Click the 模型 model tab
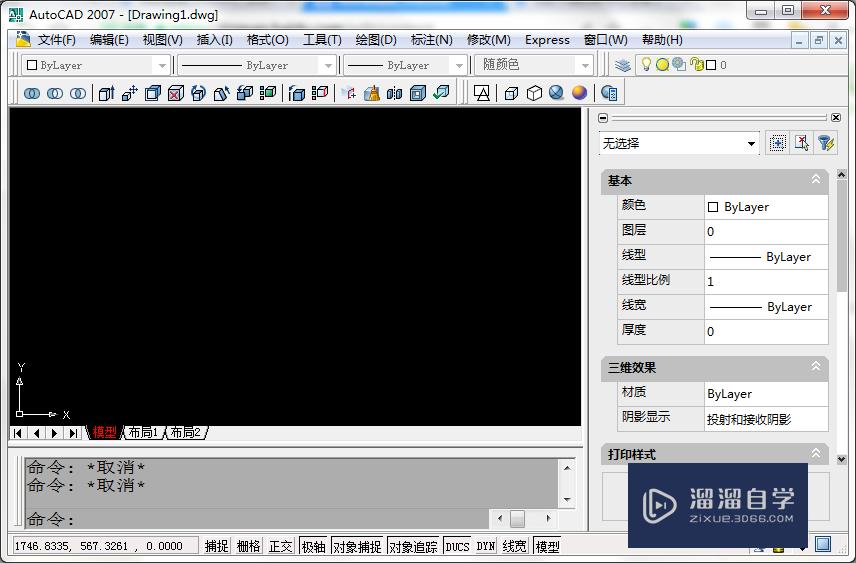 [104, 432]
